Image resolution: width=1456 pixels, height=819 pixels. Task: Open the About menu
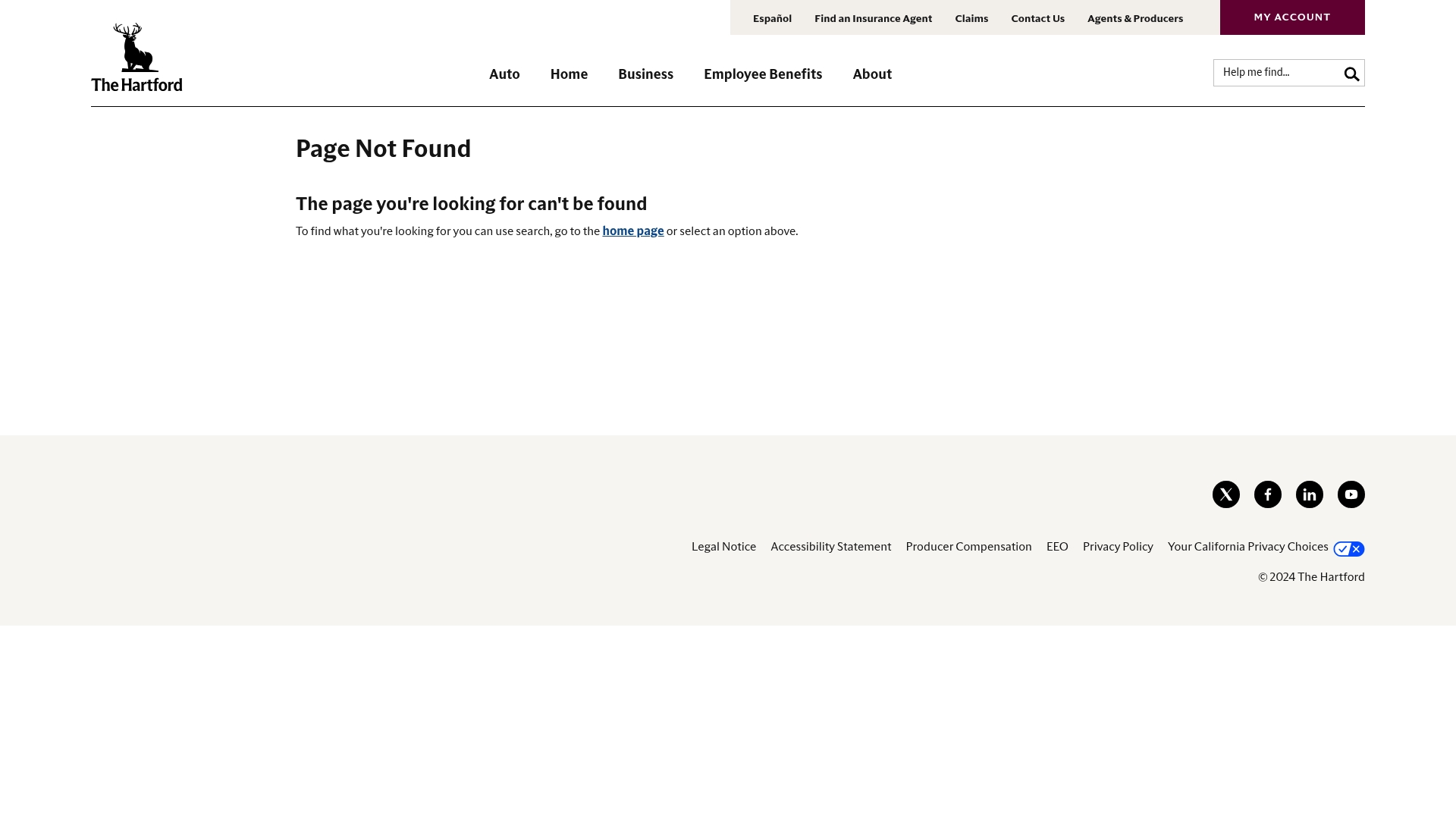pos(872,74)
